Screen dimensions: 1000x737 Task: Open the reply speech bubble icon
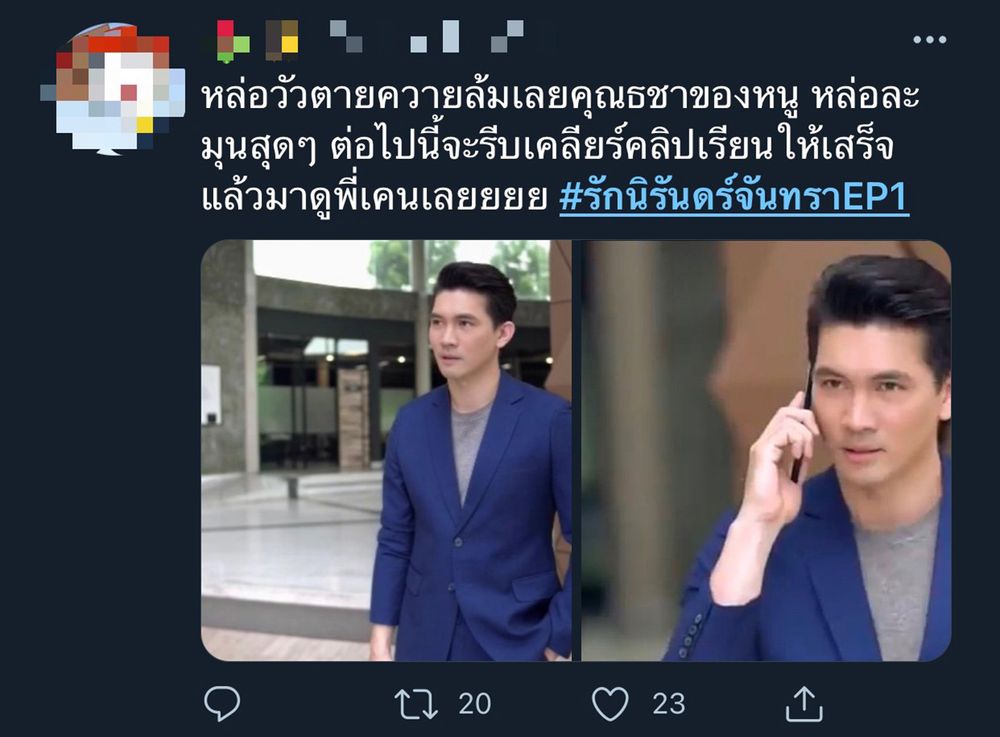point(222,704)
